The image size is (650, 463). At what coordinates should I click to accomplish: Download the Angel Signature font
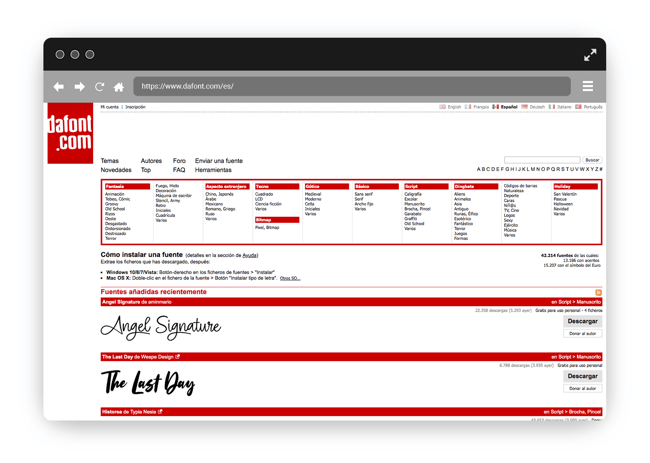(x=582, y=321)
